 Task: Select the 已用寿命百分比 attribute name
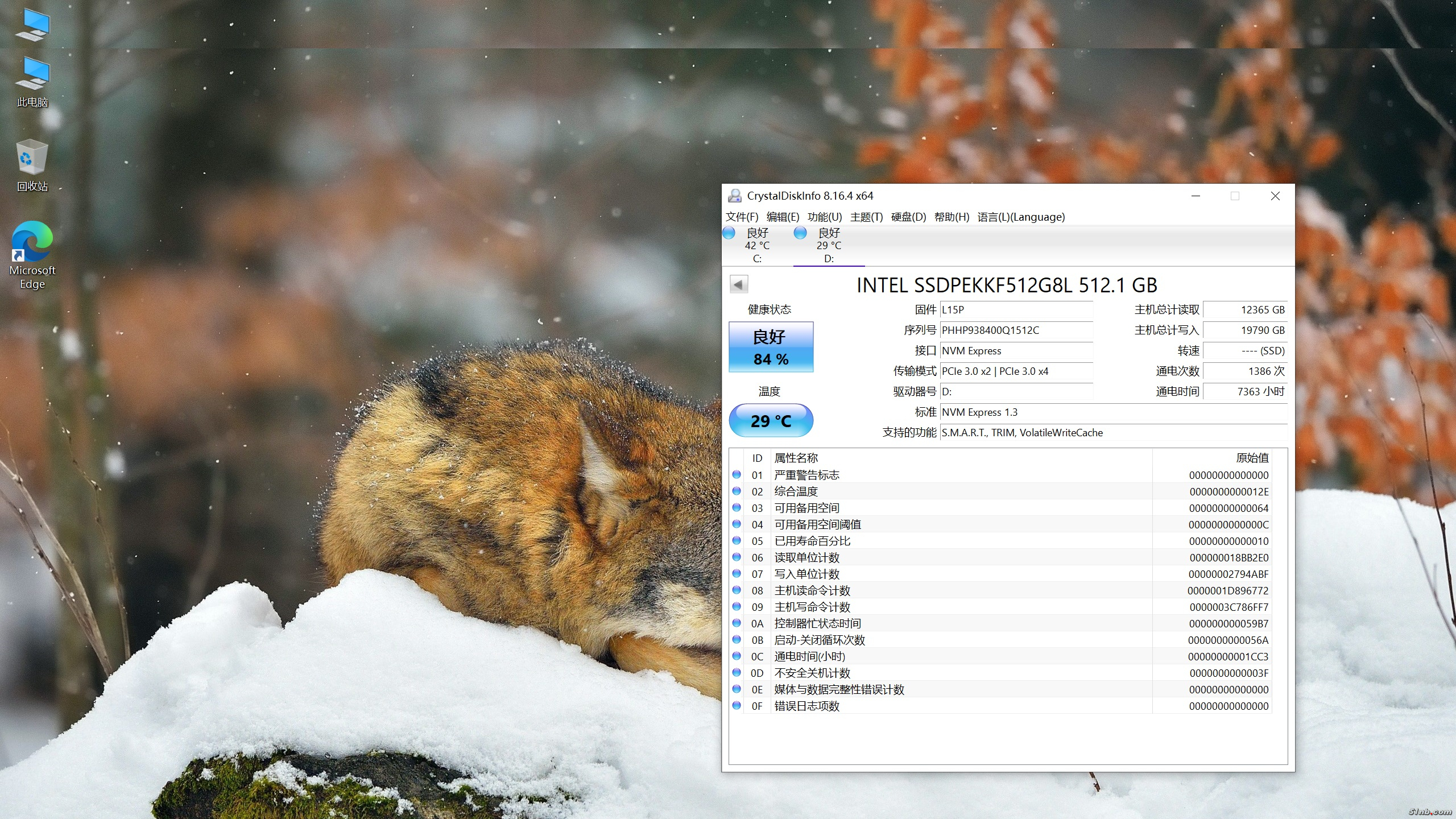click(812, 541)
